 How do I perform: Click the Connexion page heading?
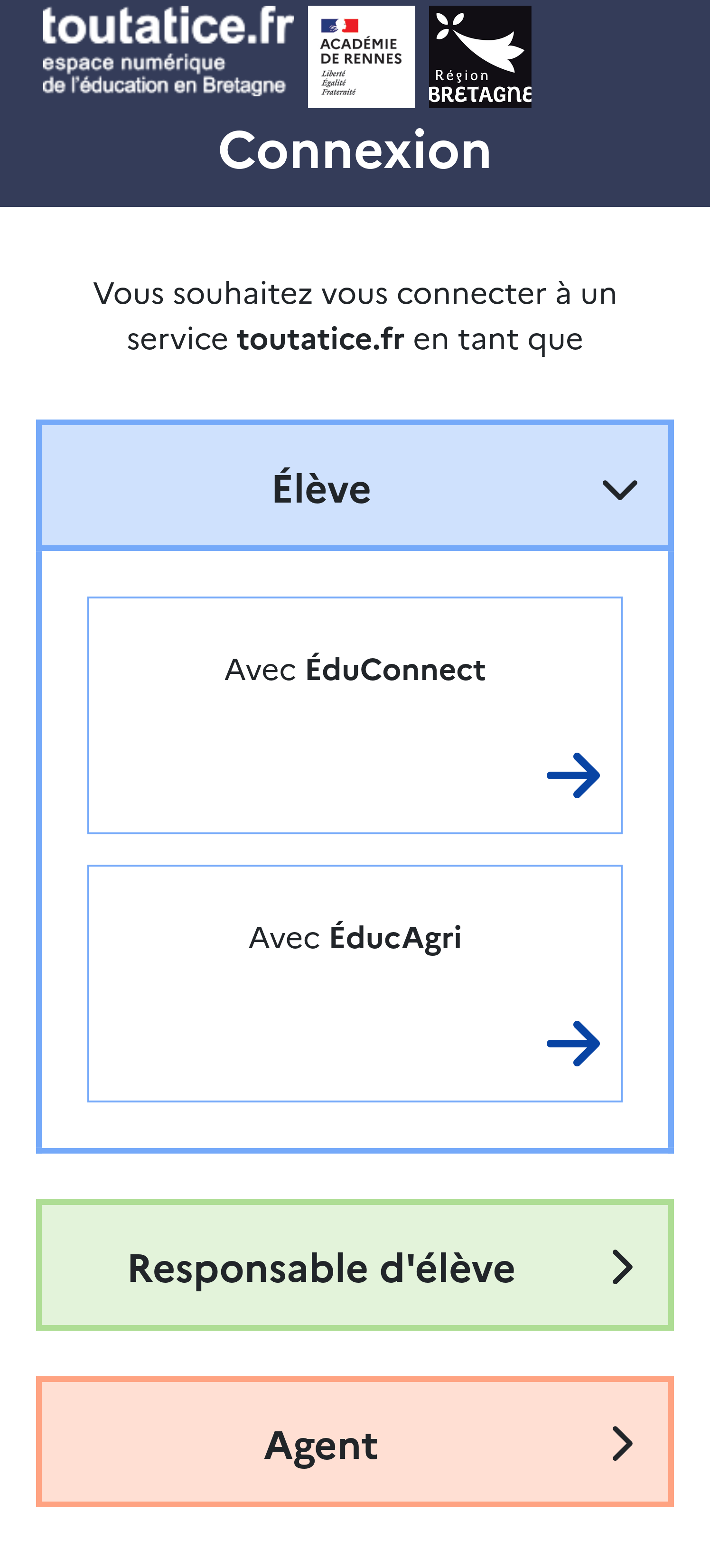coord(355,150)
